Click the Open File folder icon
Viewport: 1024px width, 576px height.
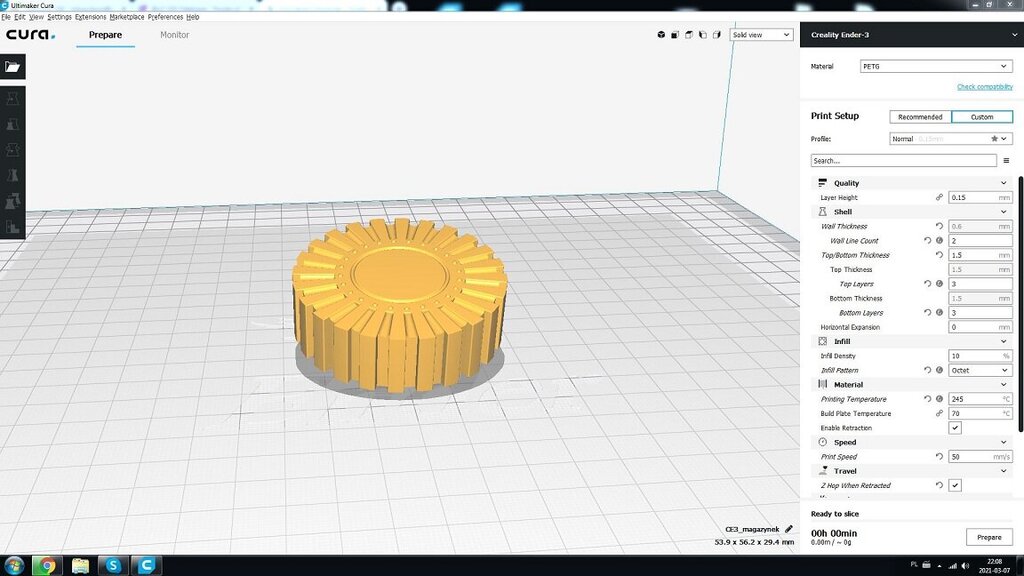coord(12,67)
